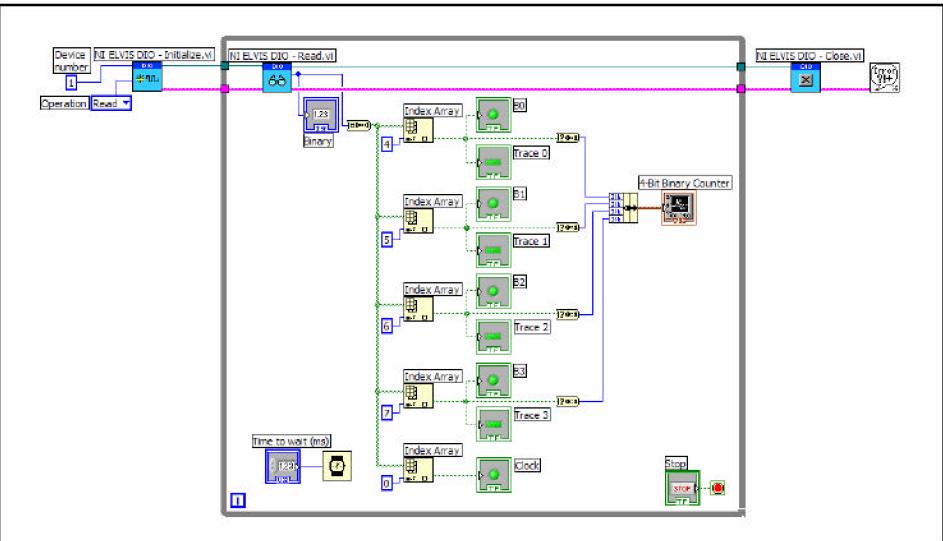Select the NI ELVIS DIO Read VI node

(x=277, y=81)
